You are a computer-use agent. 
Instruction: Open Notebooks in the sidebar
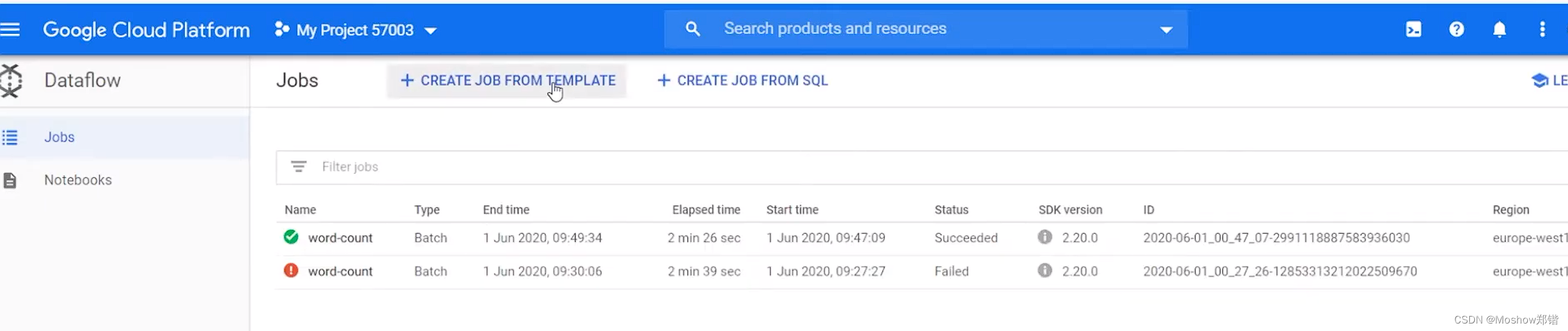(78, 180)
